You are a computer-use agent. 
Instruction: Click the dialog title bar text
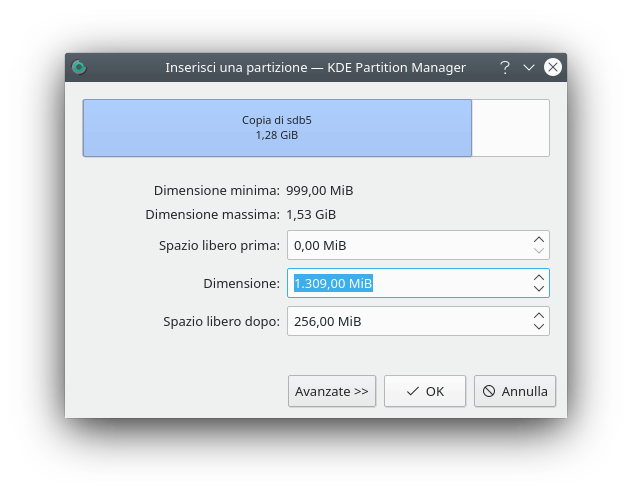coord(315,68)
